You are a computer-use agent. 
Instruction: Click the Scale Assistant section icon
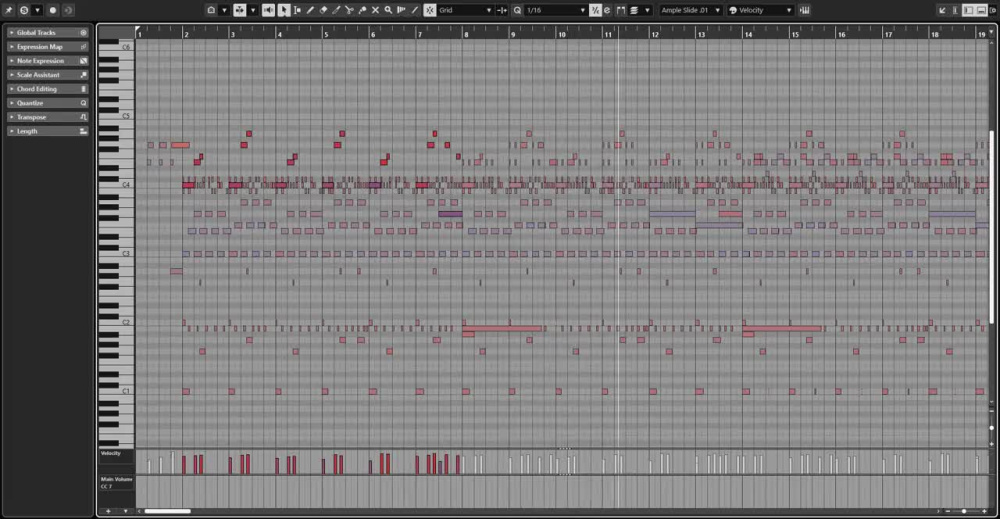(x=83, y=75)
